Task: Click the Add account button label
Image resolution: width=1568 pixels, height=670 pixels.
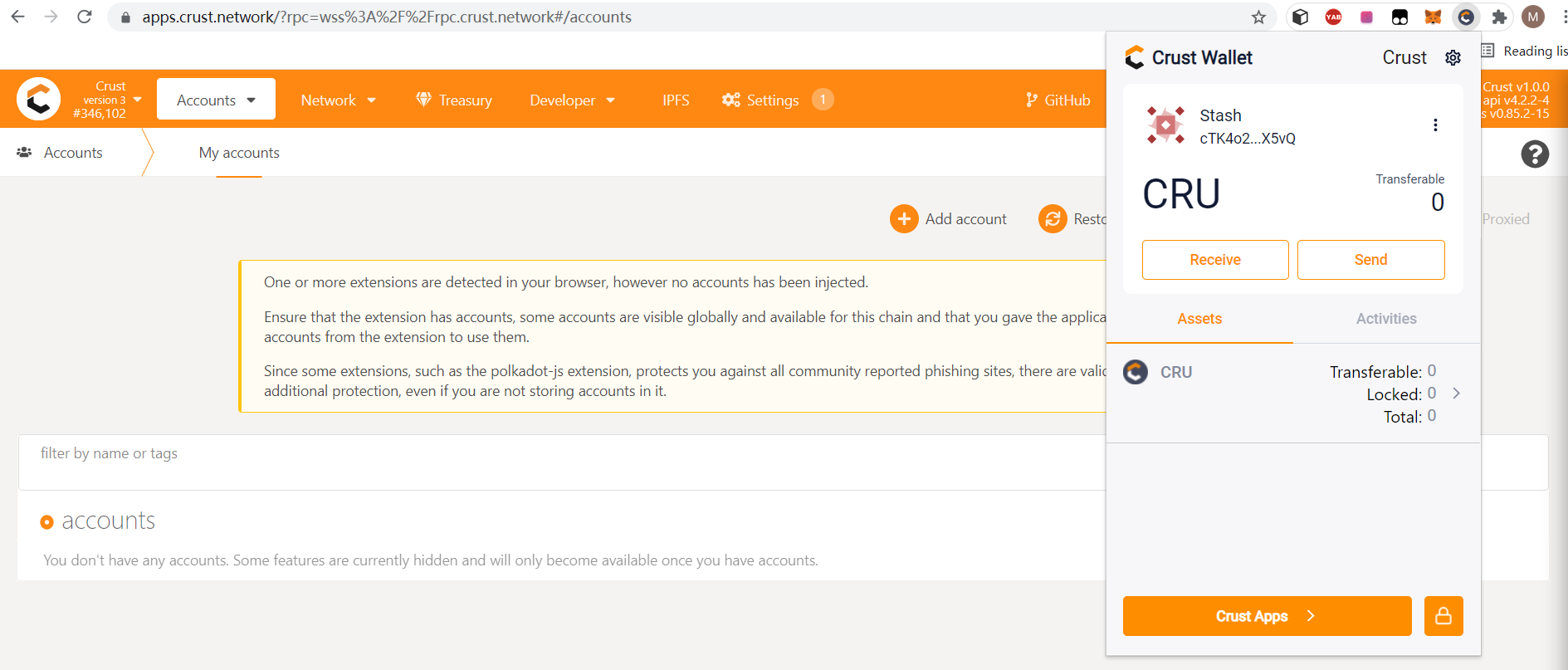Action: [965, 219]
